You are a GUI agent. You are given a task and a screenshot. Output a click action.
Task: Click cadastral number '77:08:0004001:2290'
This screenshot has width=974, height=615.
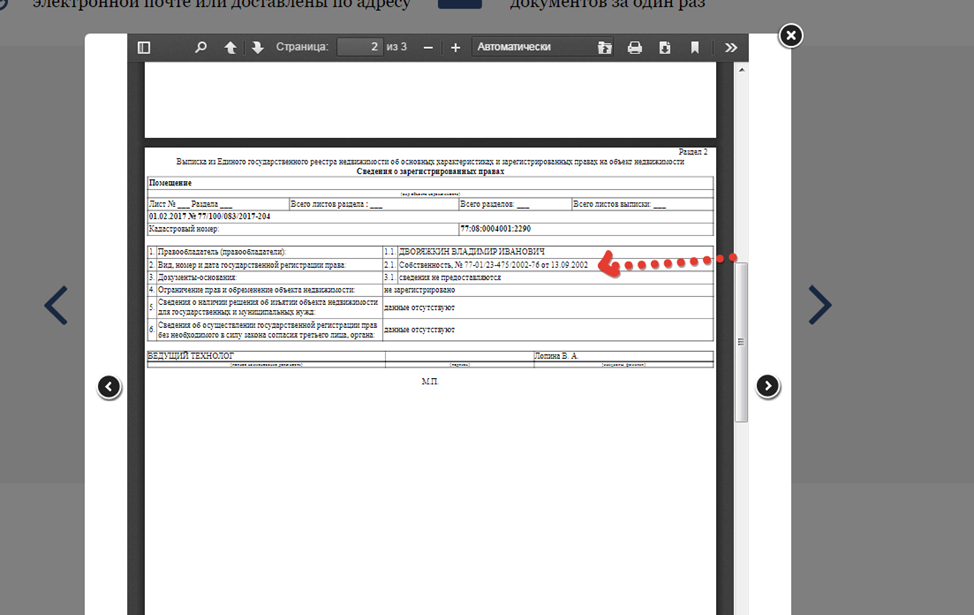[x=496, y=229]
